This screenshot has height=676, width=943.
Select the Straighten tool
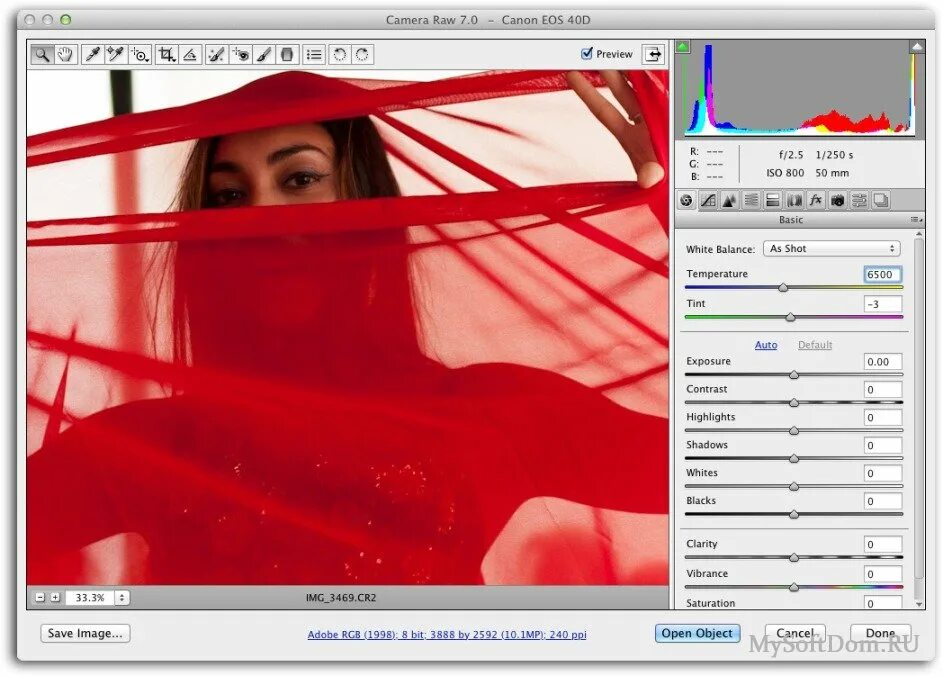tap(190, 55)
